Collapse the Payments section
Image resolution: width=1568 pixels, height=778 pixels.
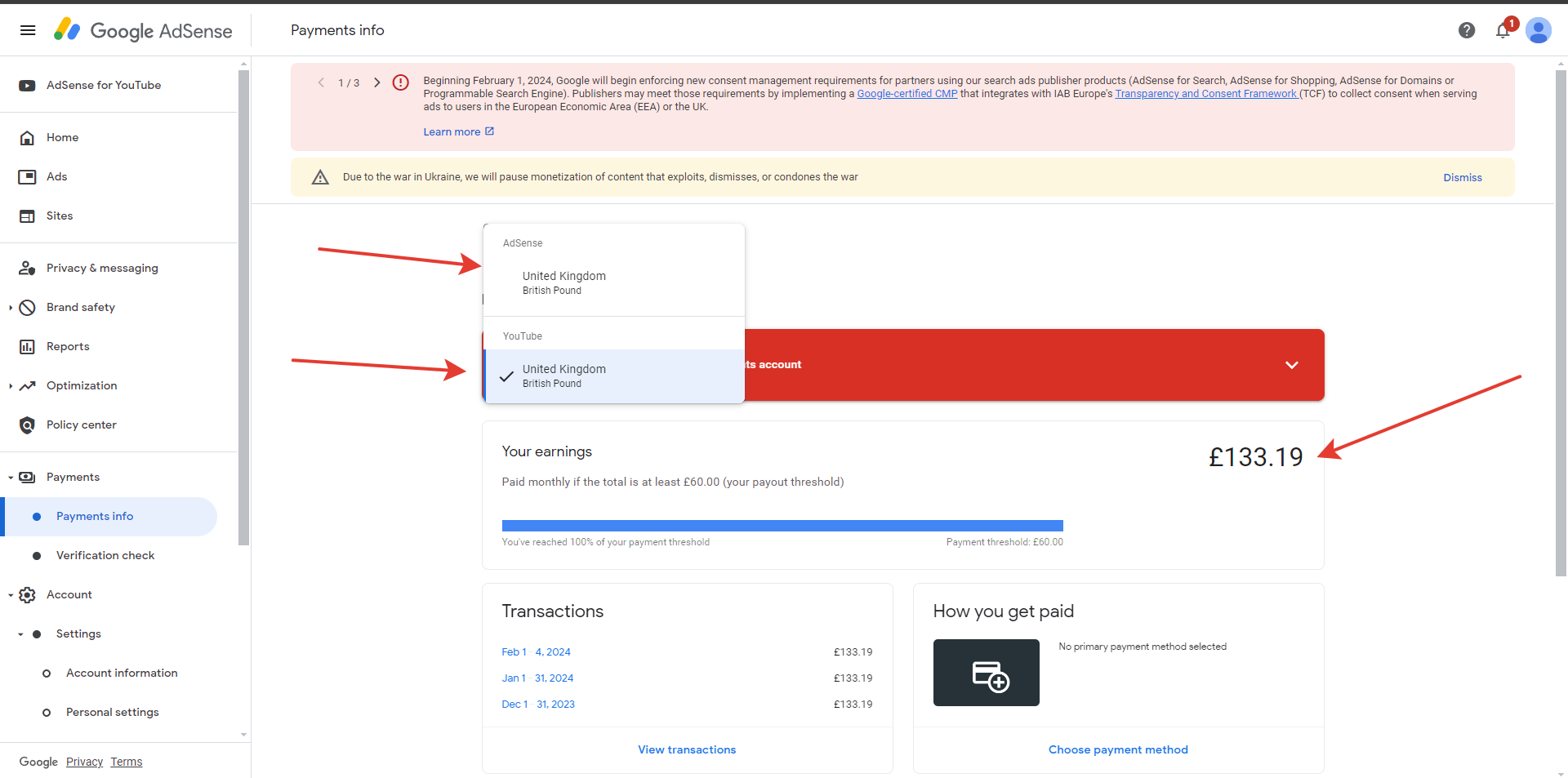[11, 478]
